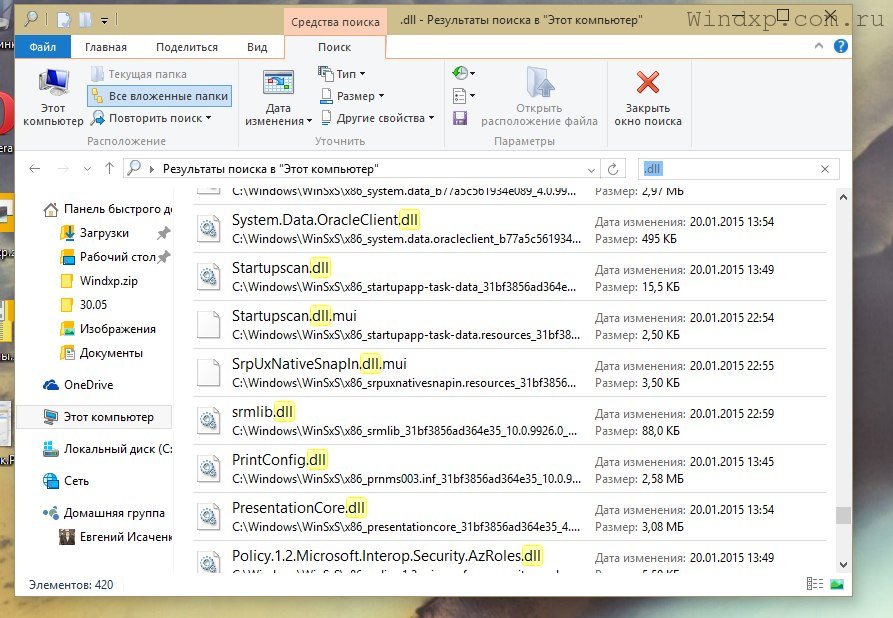The image size is (893, 618).
Task: Select Policy.1.2.Microsoft.Interop.Security.AzRoles.dll result
Action: click(510, 557)
